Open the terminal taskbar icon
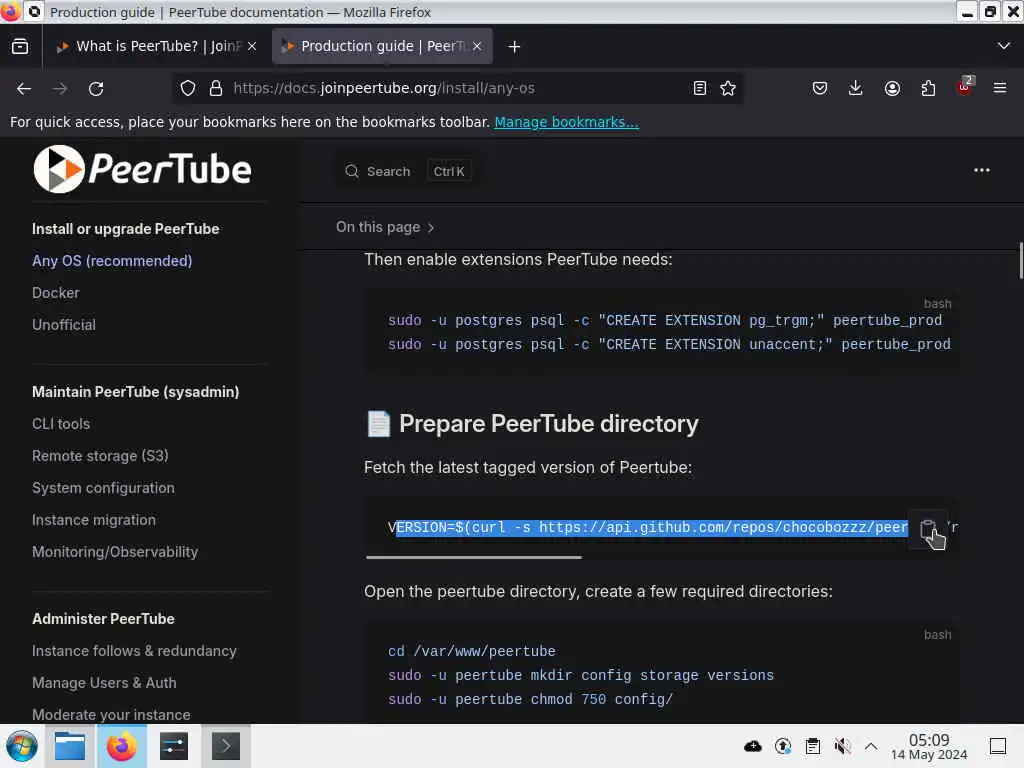The image size is (1024, 768). (225, 746)
